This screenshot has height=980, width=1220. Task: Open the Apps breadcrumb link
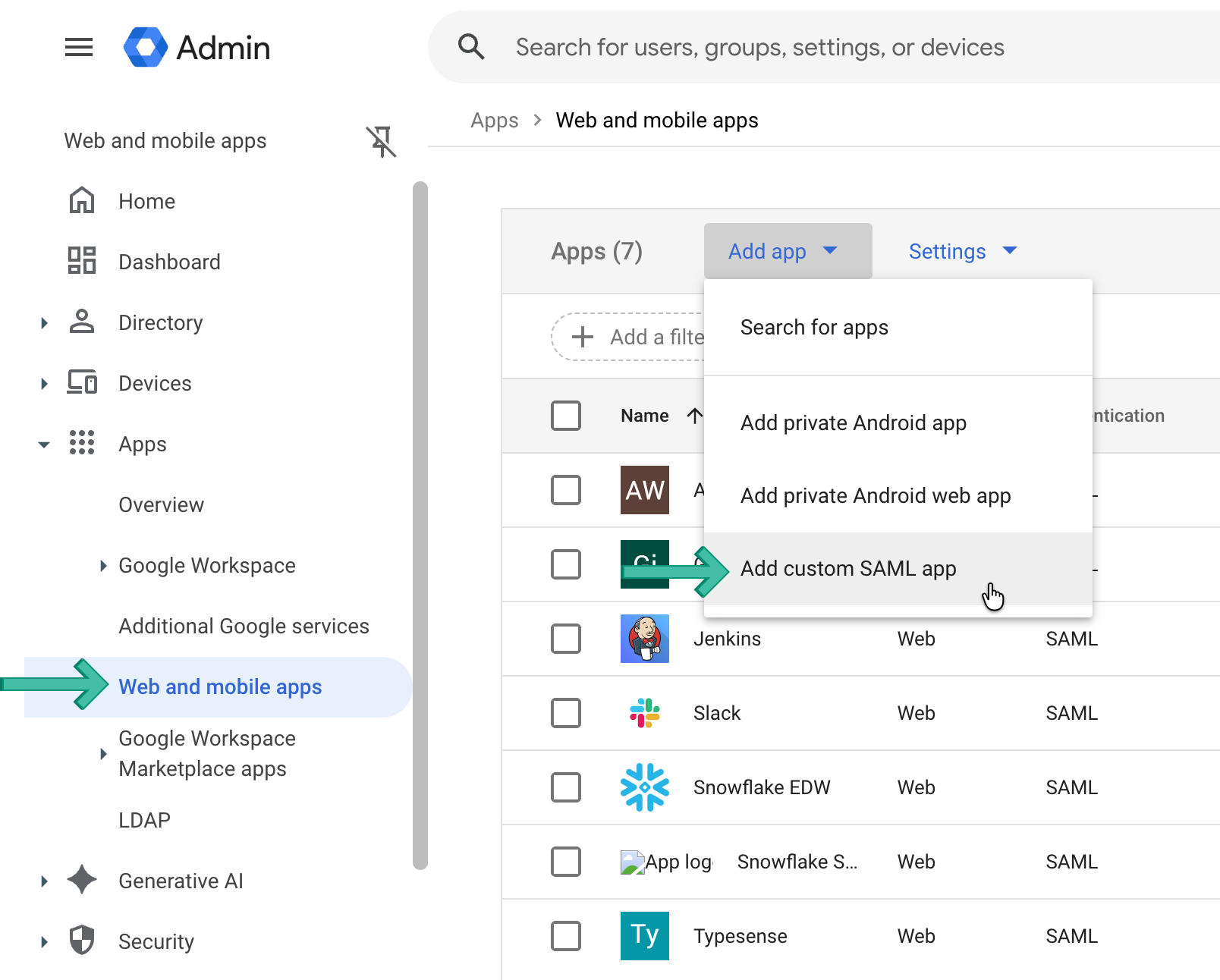tap(494, 120)
